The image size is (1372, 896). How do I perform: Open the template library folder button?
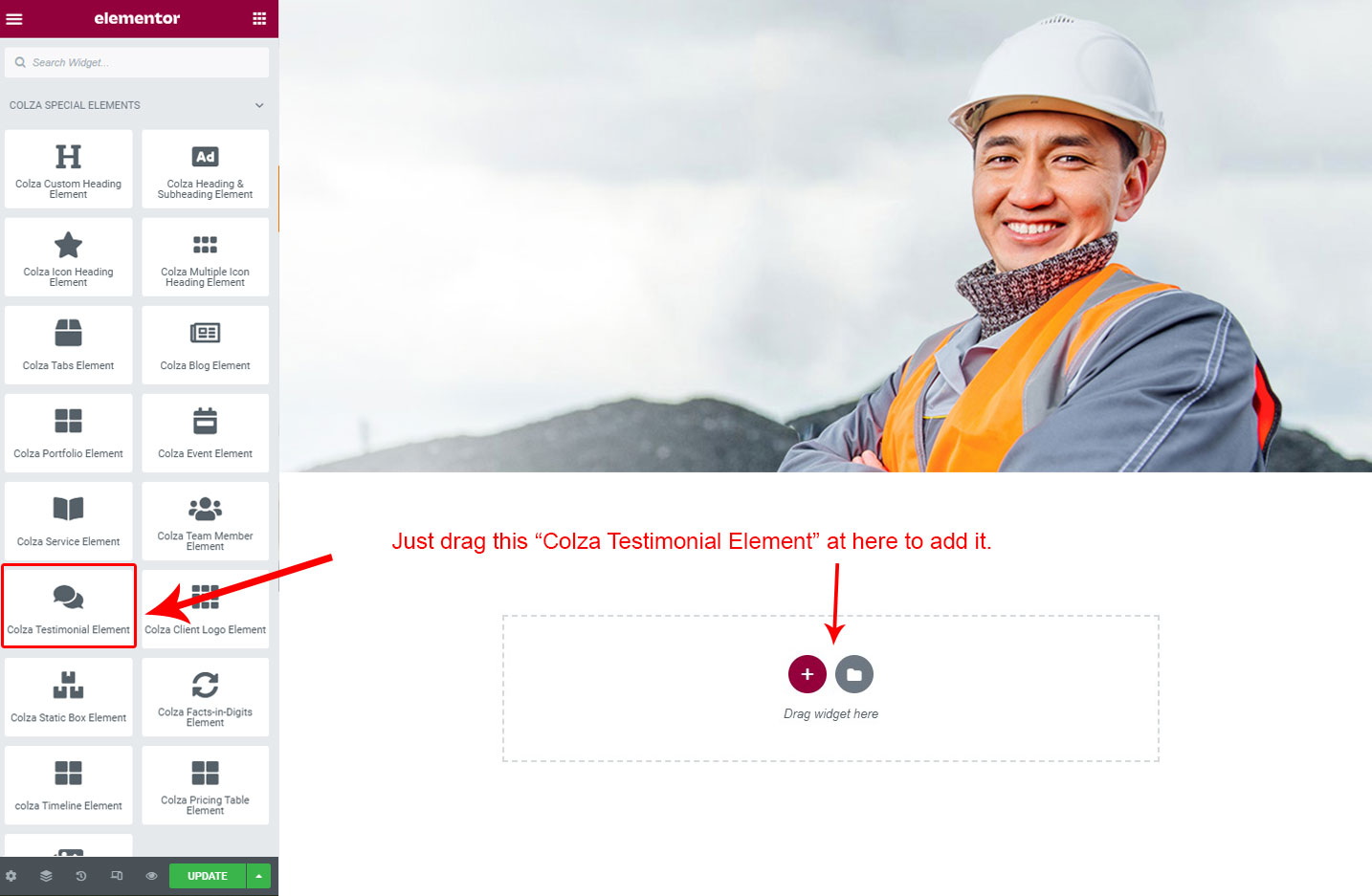click(854, 674)
